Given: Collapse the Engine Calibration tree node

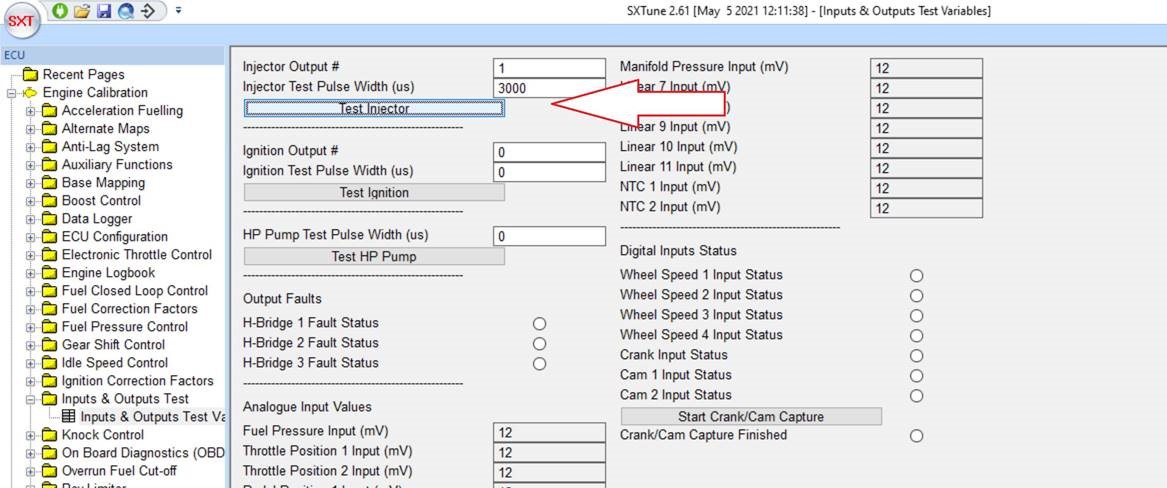Looking at the screenshot, I should (12, 93).
